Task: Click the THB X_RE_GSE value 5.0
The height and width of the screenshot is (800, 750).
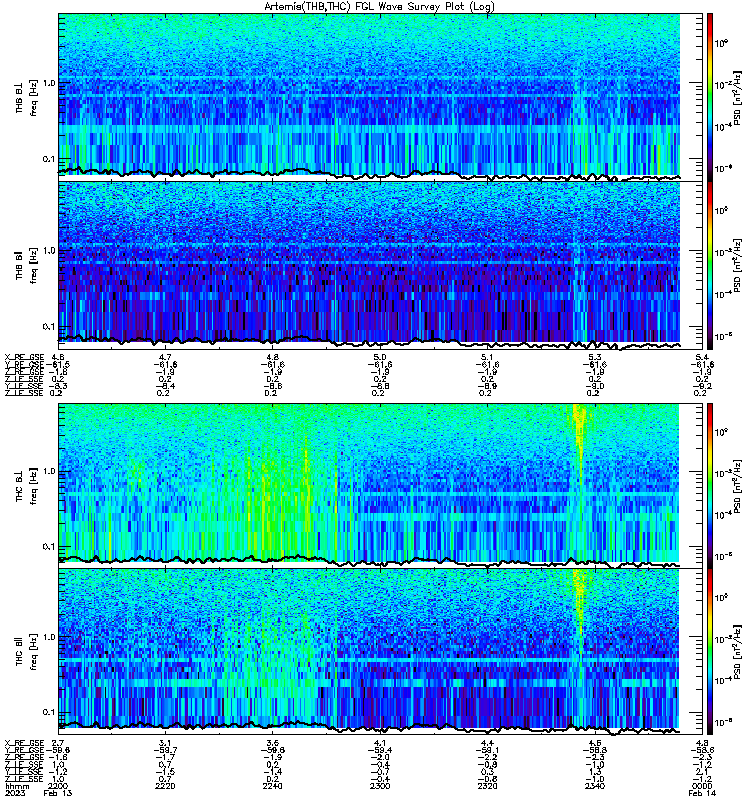Action: (x=380, y=357)
